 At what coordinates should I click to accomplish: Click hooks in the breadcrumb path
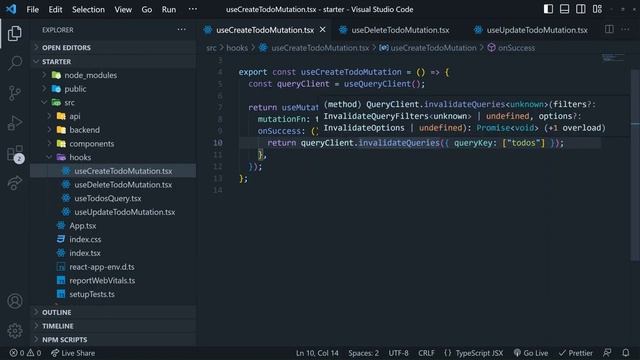click(x=237, y=48)
